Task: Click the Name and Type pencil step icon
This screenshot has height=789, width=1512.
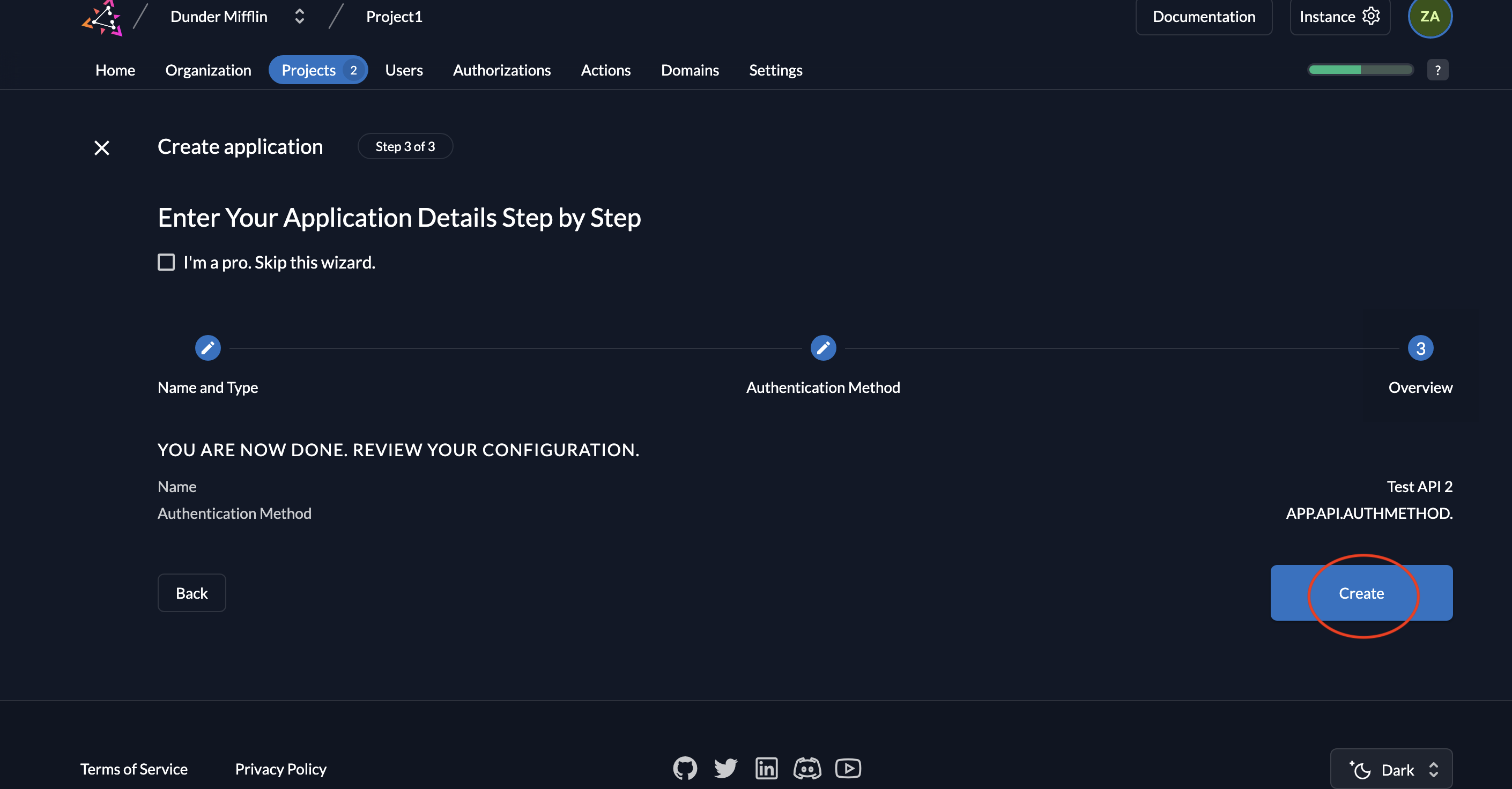Action: (x=208, y=348)
